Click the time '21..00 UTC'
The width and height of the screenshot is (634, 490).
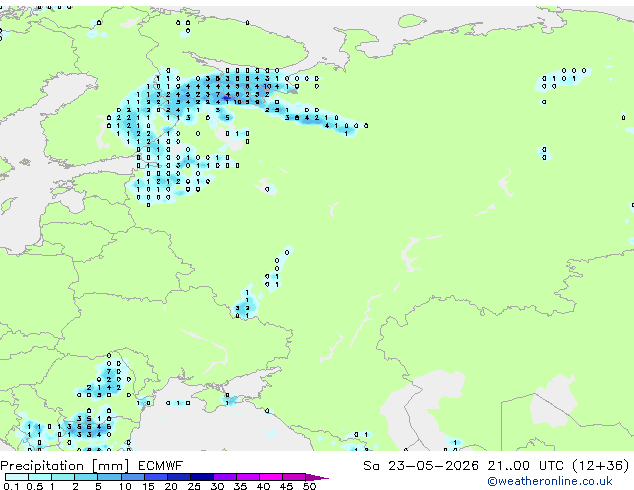(525, 466)
